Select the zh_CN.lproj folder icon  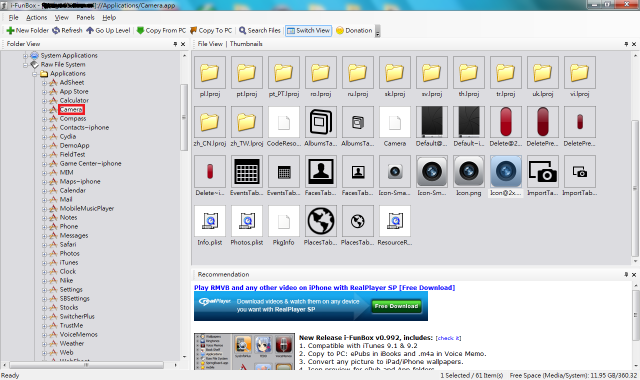[210, 122]
